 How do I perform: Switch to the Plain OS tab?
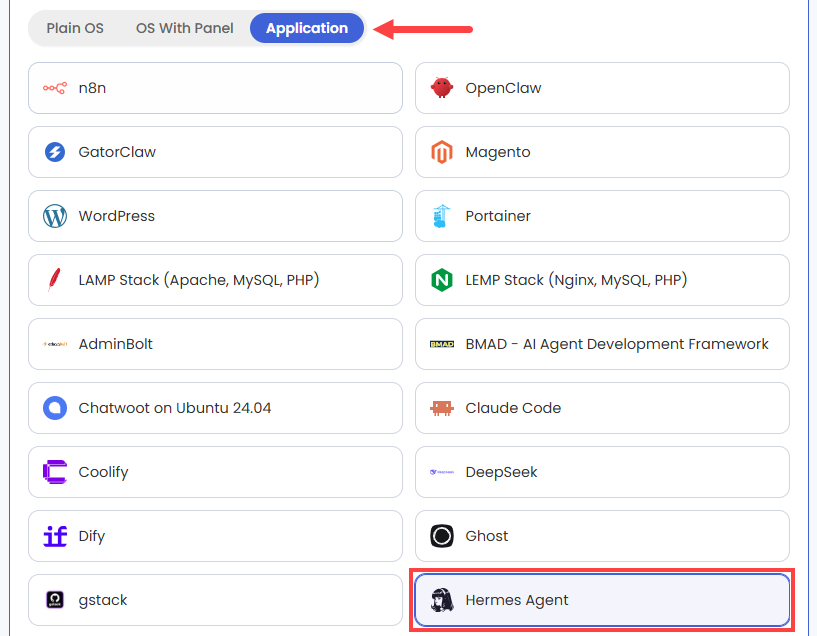[75, 28]
